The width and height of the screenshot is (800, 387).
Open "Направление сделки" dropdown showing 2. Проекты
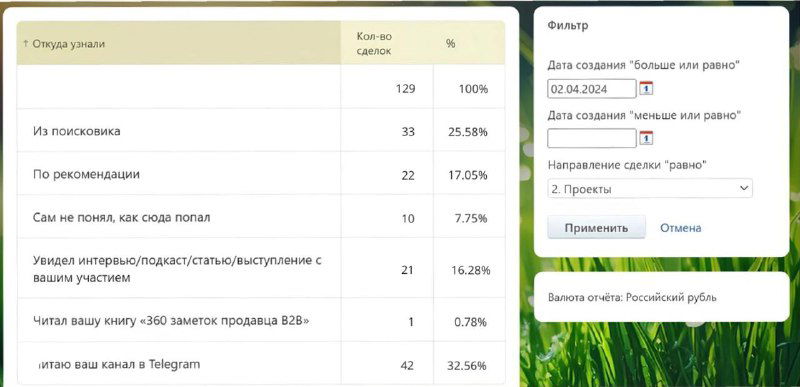coord(650,189)
